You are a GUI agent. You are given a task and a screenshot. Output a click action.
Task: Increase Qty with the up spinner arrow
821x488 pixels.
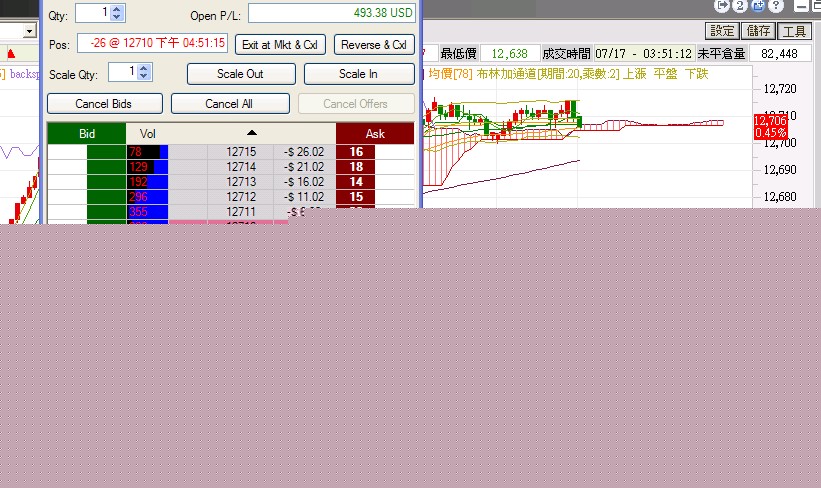pyautogui.click(x=117, y=9)
